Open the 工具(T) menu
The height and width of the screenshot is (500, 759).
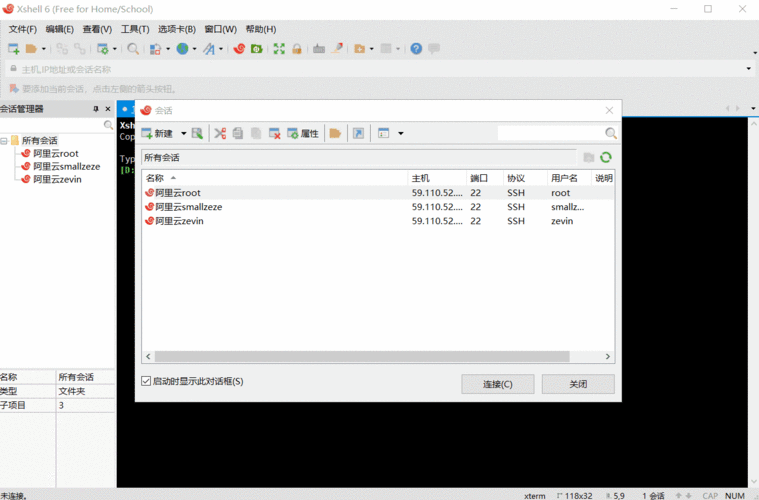tap(135, 29)
